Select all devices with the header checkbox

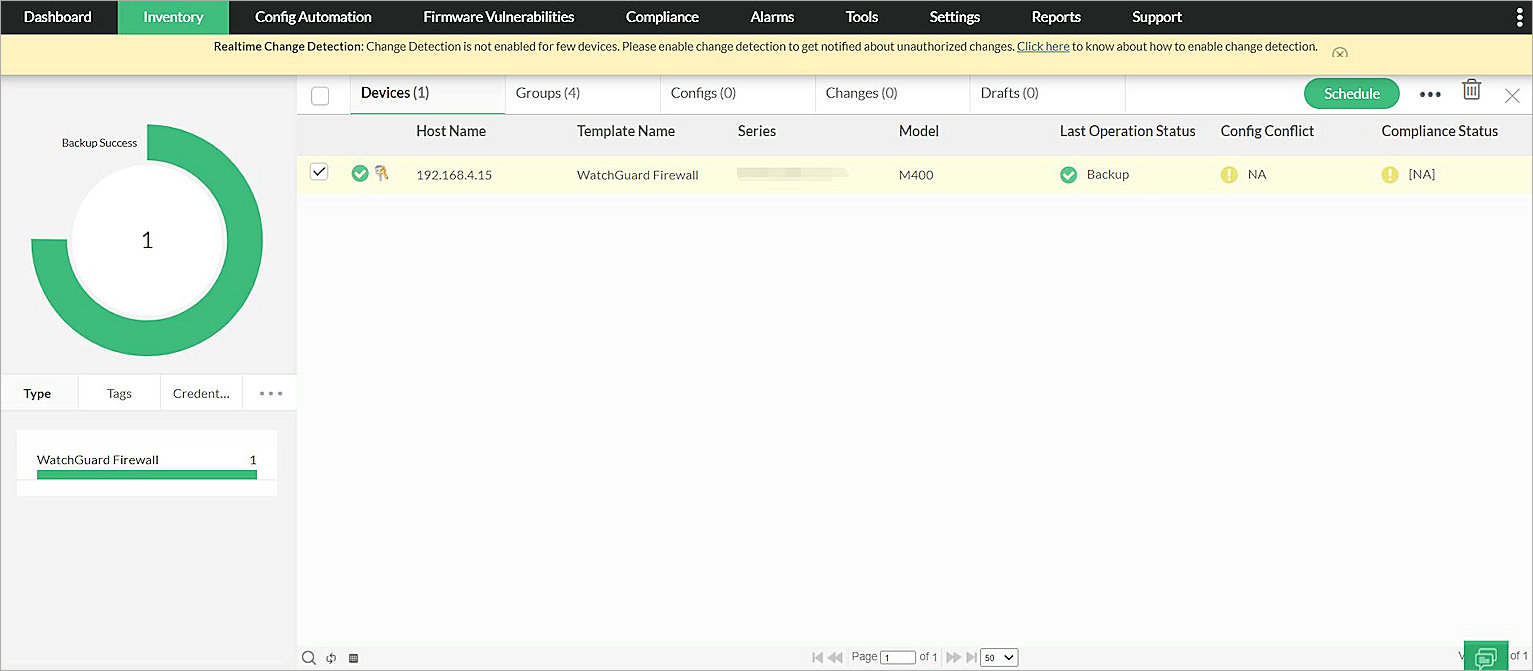tap(320, 95)
